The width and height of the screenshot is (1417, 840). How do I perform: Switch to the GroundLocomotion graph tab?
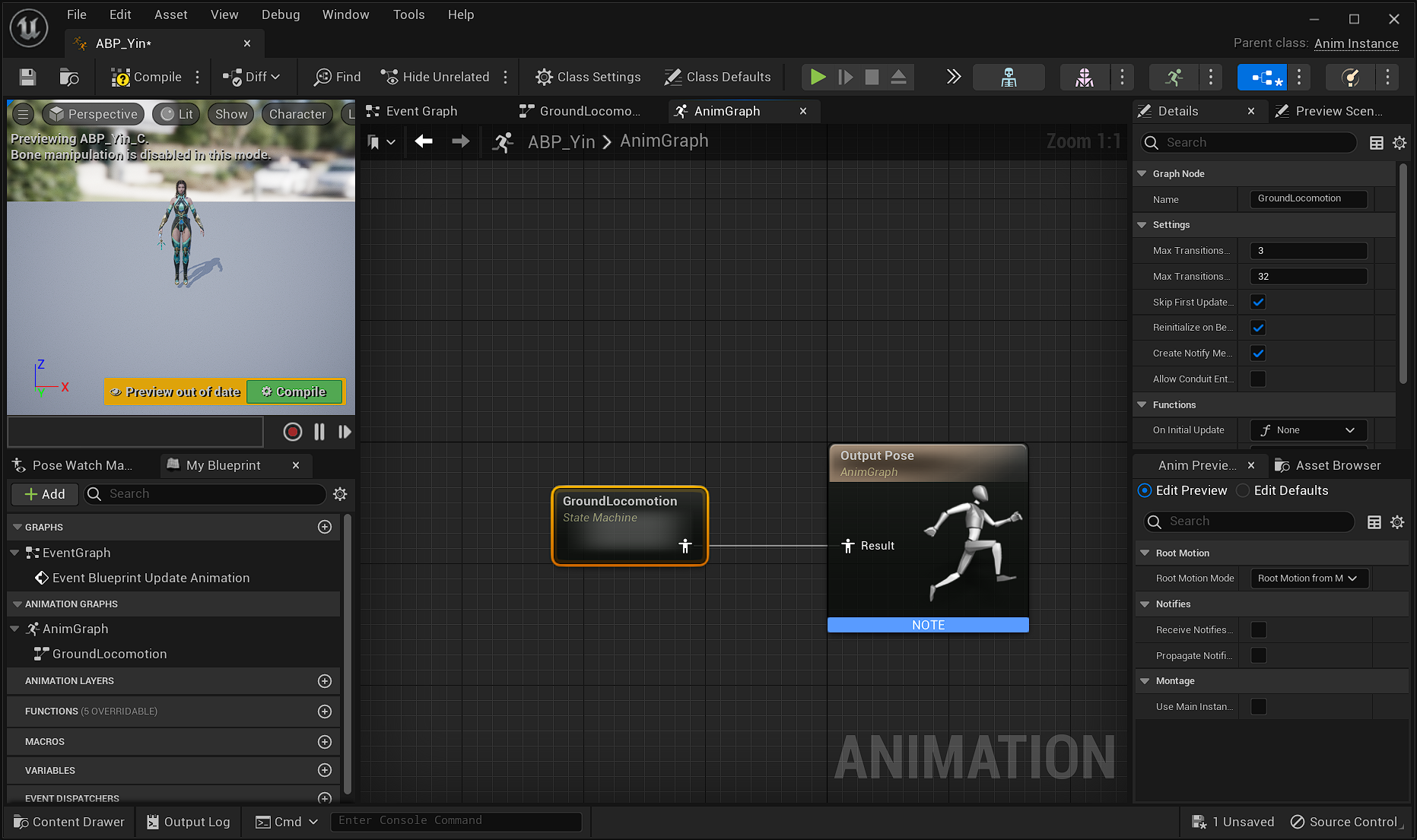pos(580,111)
